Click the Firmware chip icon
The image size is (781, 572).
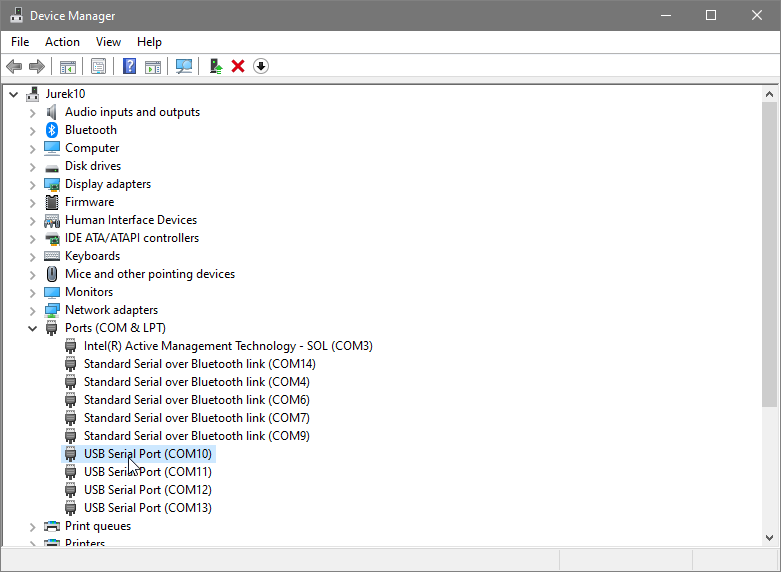point(52,202)
